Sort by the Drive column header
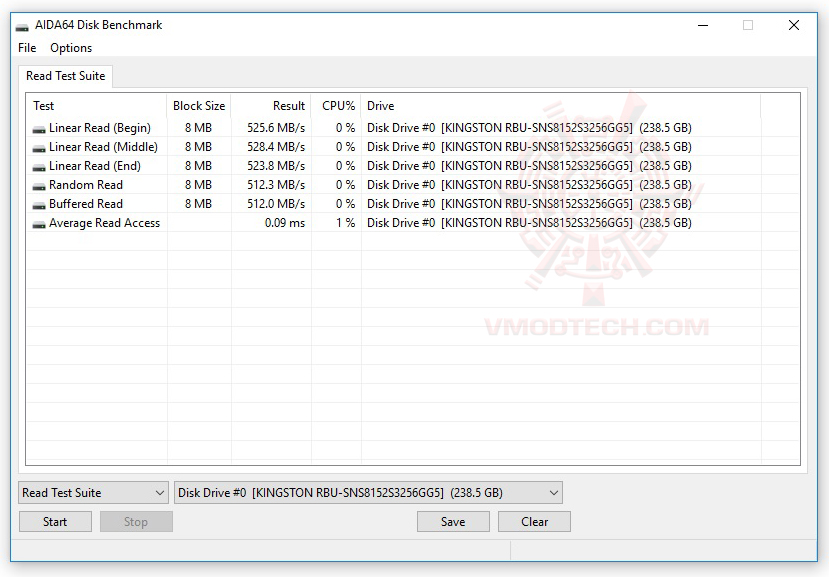The image size is (829, 577). 561,106
